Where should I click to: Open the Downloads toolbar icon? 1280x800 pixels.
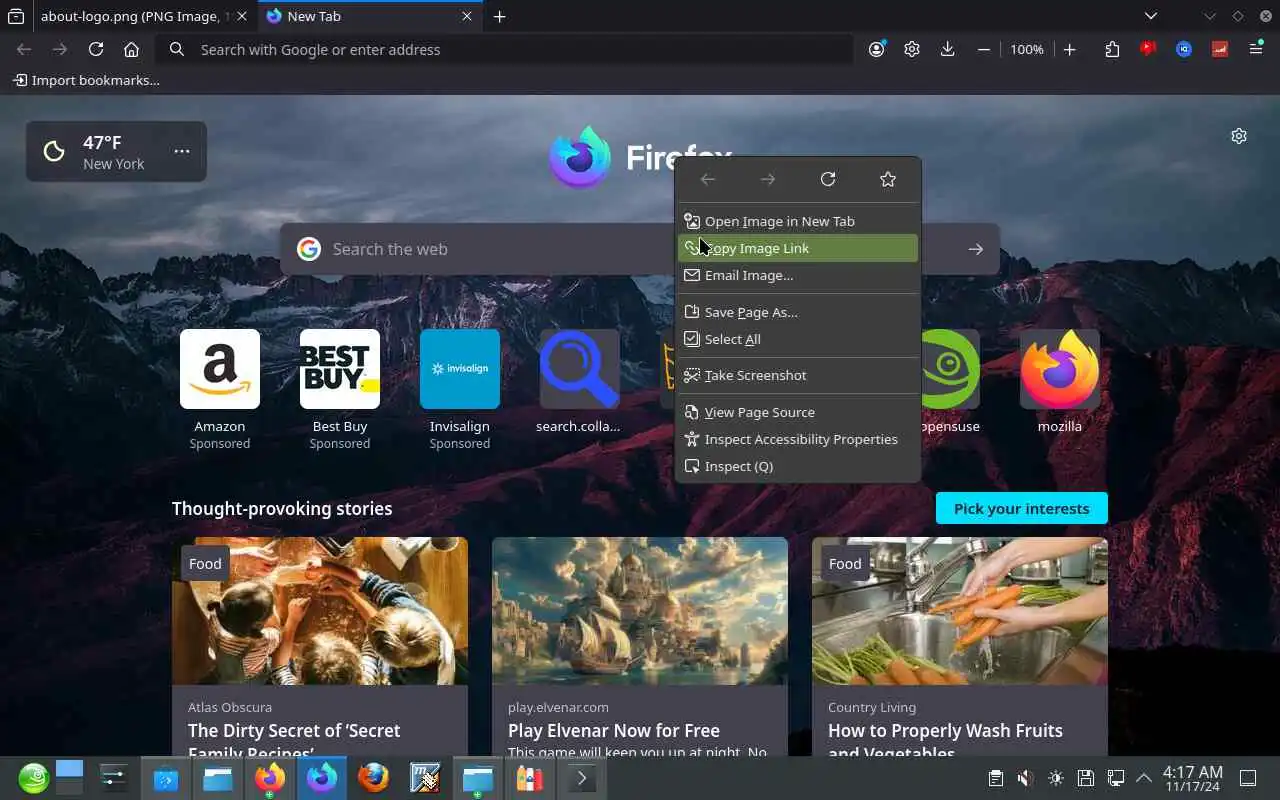coord(948,49)
